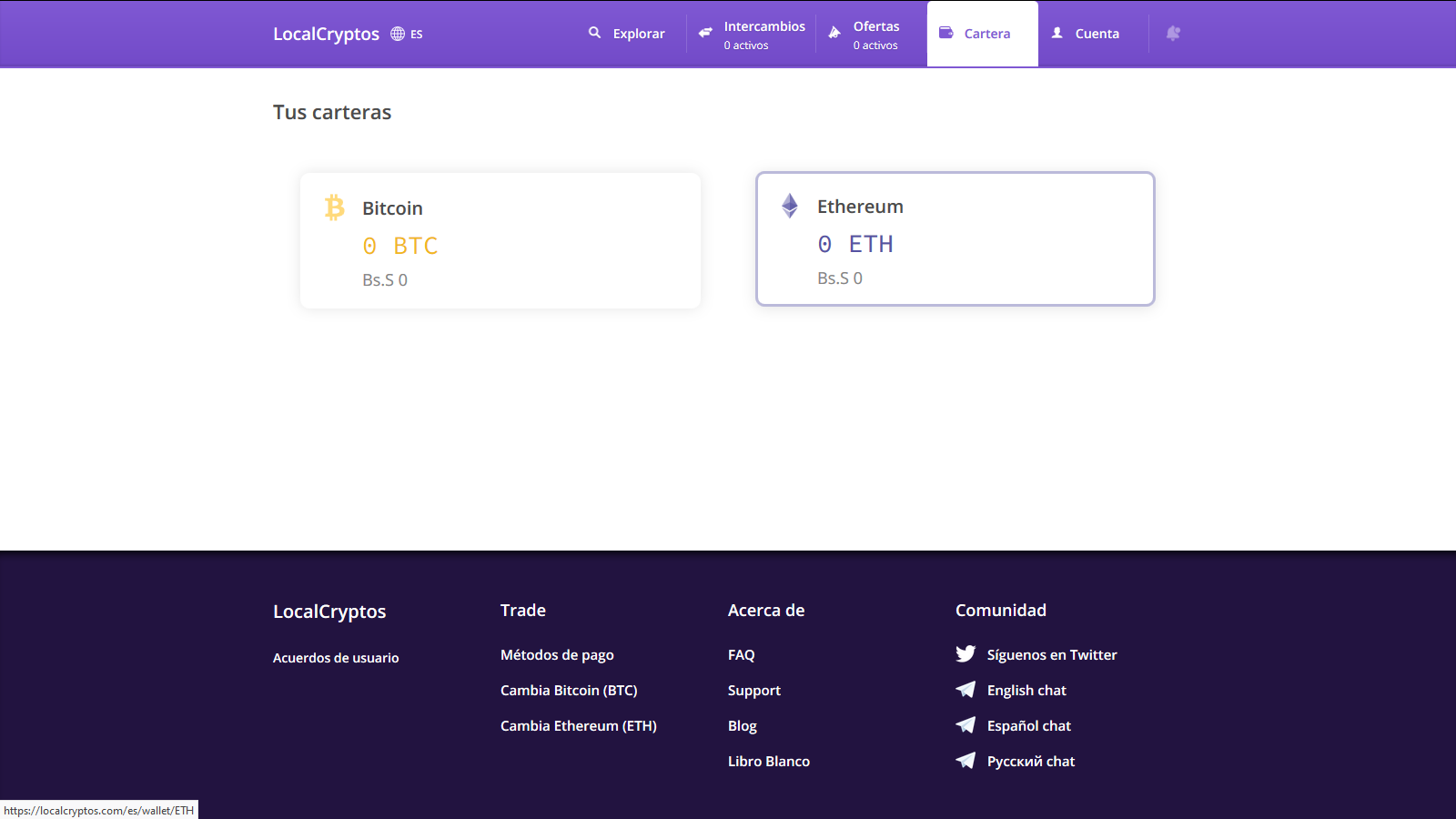Click the Twitter bird icon

click(966, 654)
